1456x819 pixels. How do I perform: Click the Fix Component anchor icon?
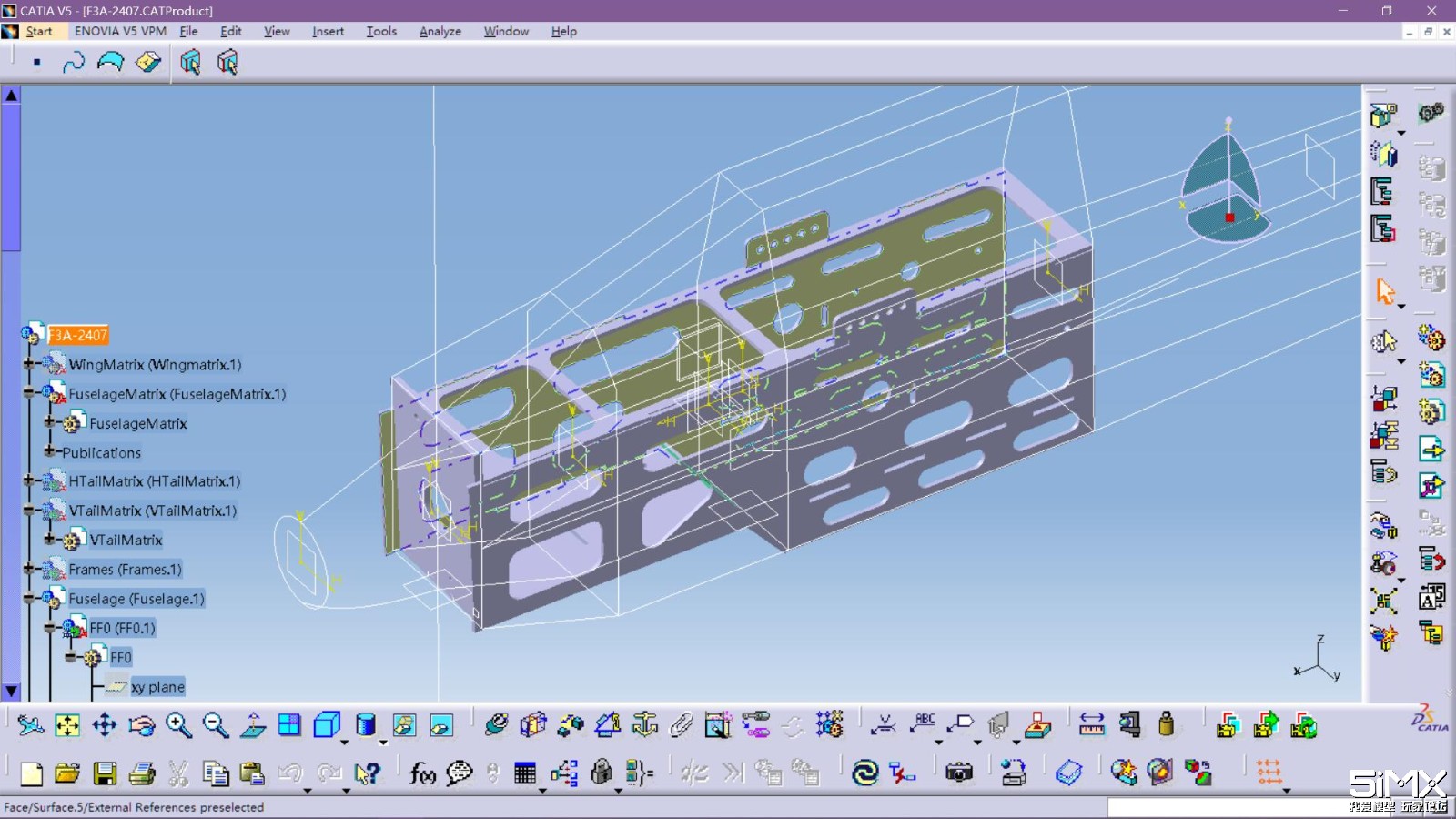tap(645, 725)
